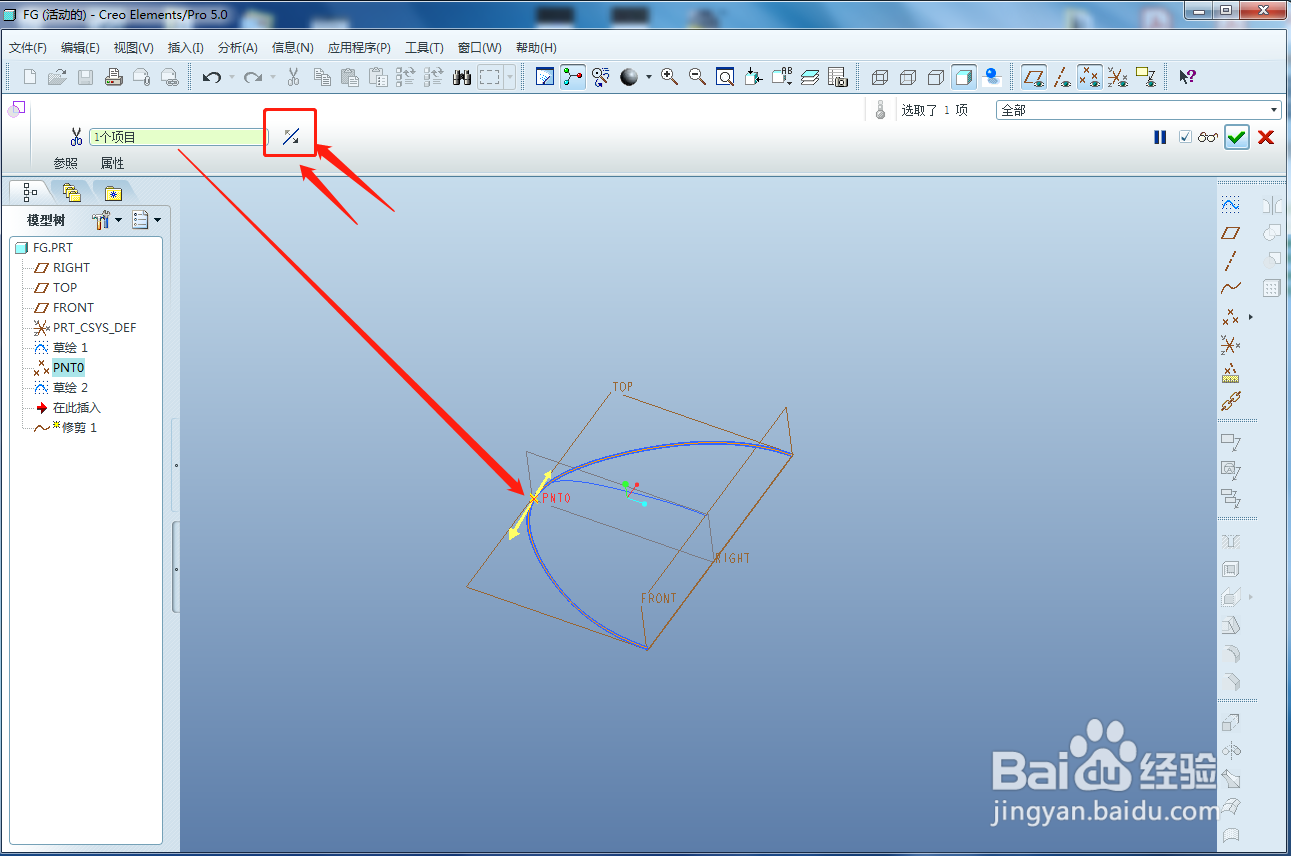Cancel the trim with red X
The image size is (1291, 856).
pyautogui.click(x=1266, y=137)
